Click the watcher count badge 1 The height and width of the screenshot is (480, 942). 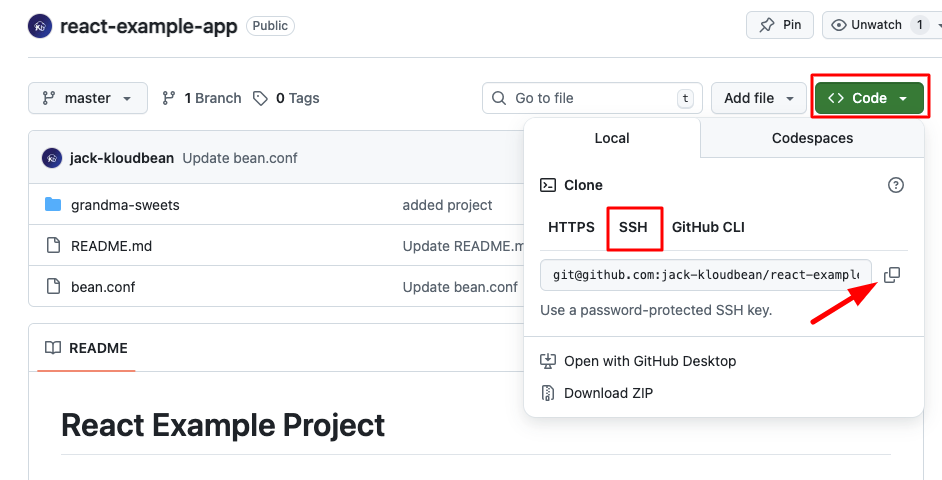(919, 25)
